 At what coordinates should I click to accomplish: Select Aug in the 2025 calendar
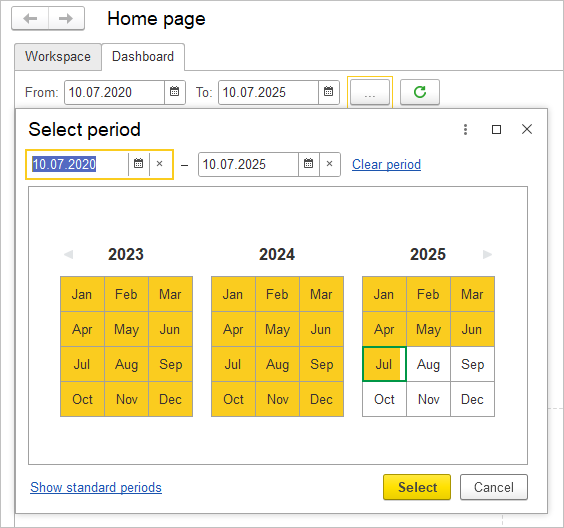pos(428,364)
